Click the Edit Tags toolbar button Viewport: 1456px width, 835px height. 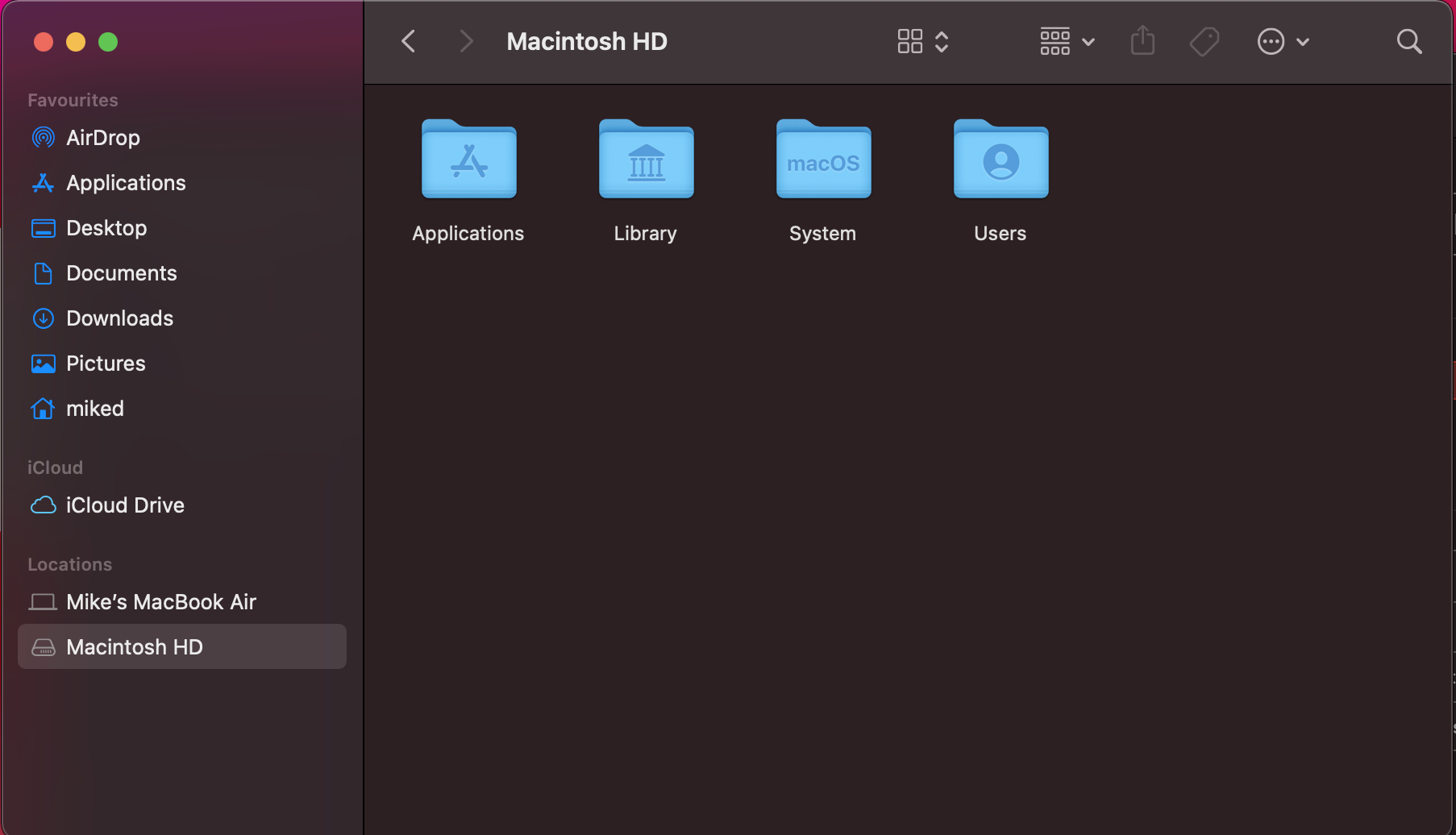[1204, 41]
